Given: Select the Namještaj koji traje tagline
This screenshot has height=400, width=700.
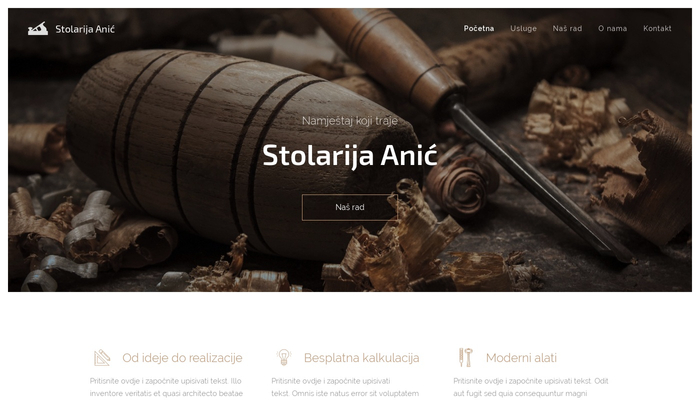Looking at the screenshot, I should point(350,121).
